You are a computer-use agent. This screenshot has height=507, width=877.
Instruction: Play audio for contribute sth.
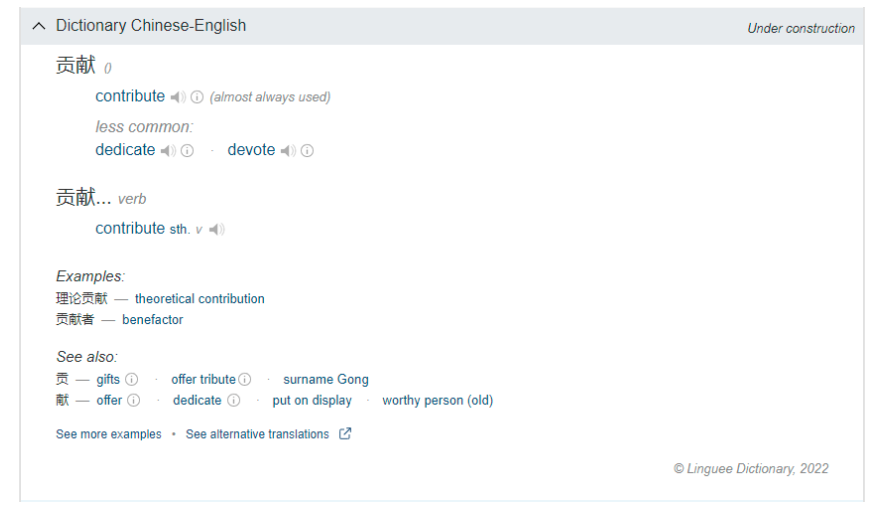216,229
